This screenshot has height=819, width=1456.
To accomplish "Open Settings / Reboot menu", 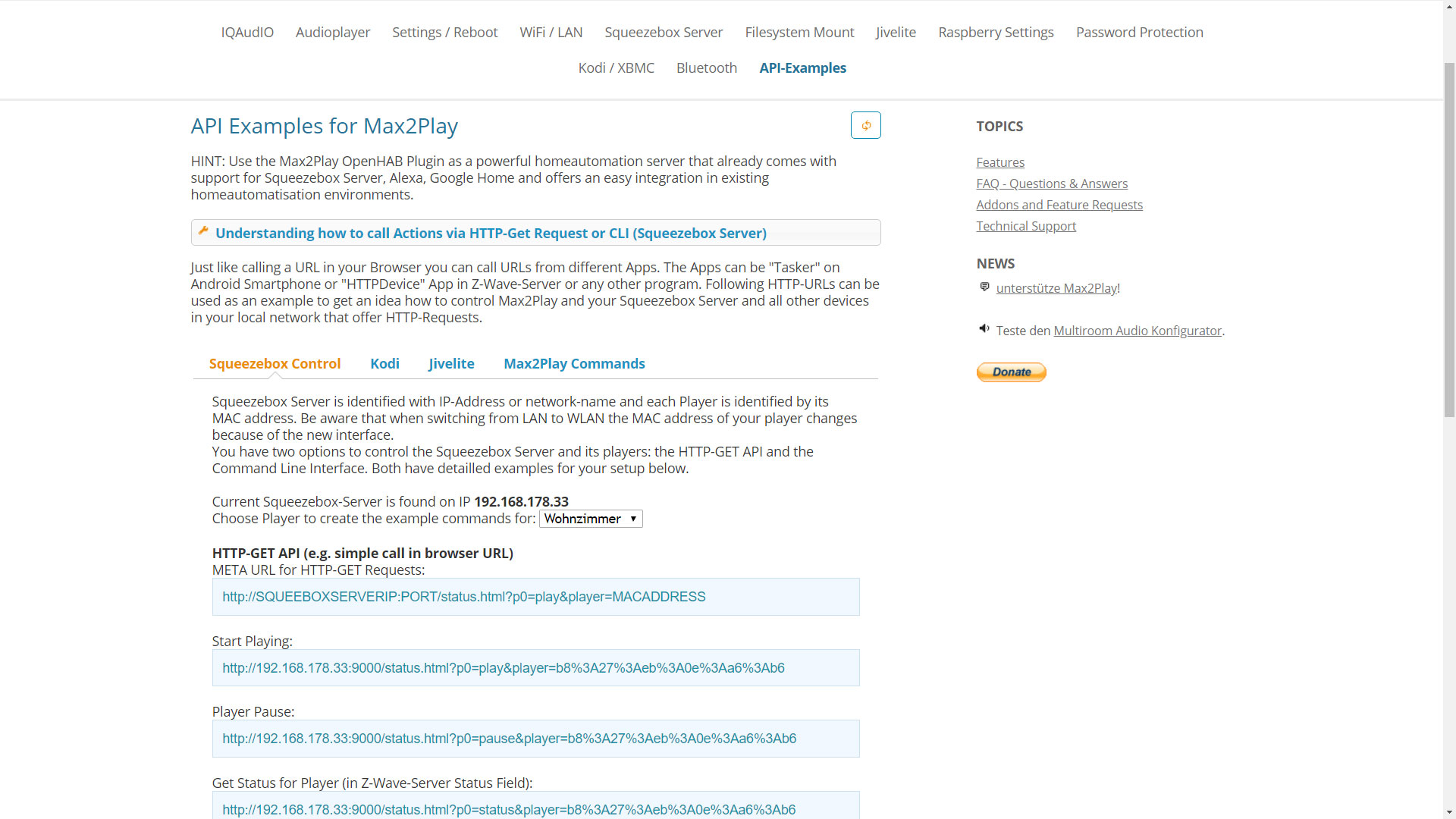I will pos(444,32).
